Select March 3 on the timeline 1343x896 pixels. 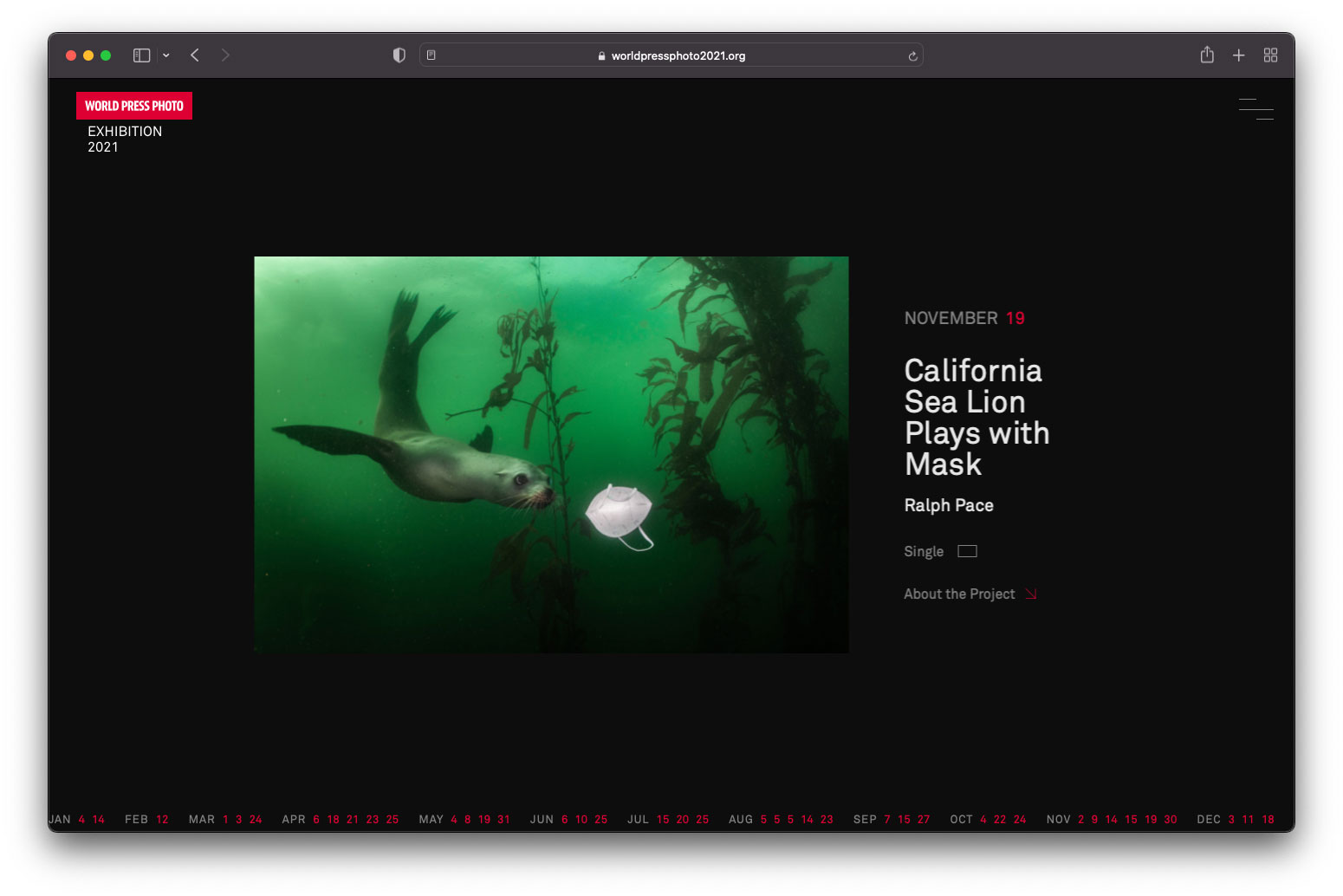[x=239, y=819]
